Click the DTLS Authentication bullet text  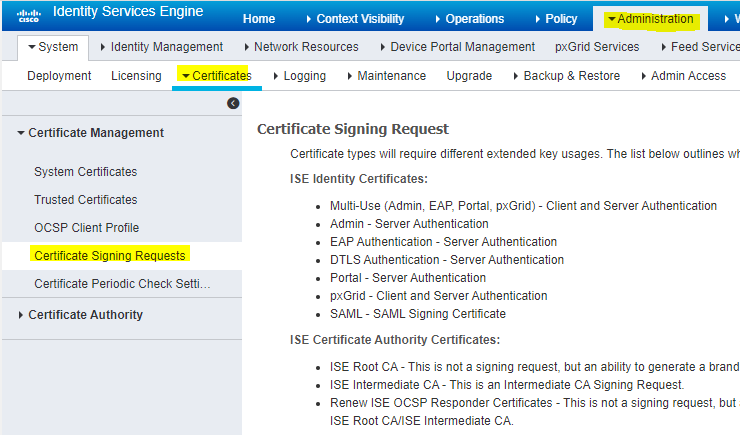[447, 259]
